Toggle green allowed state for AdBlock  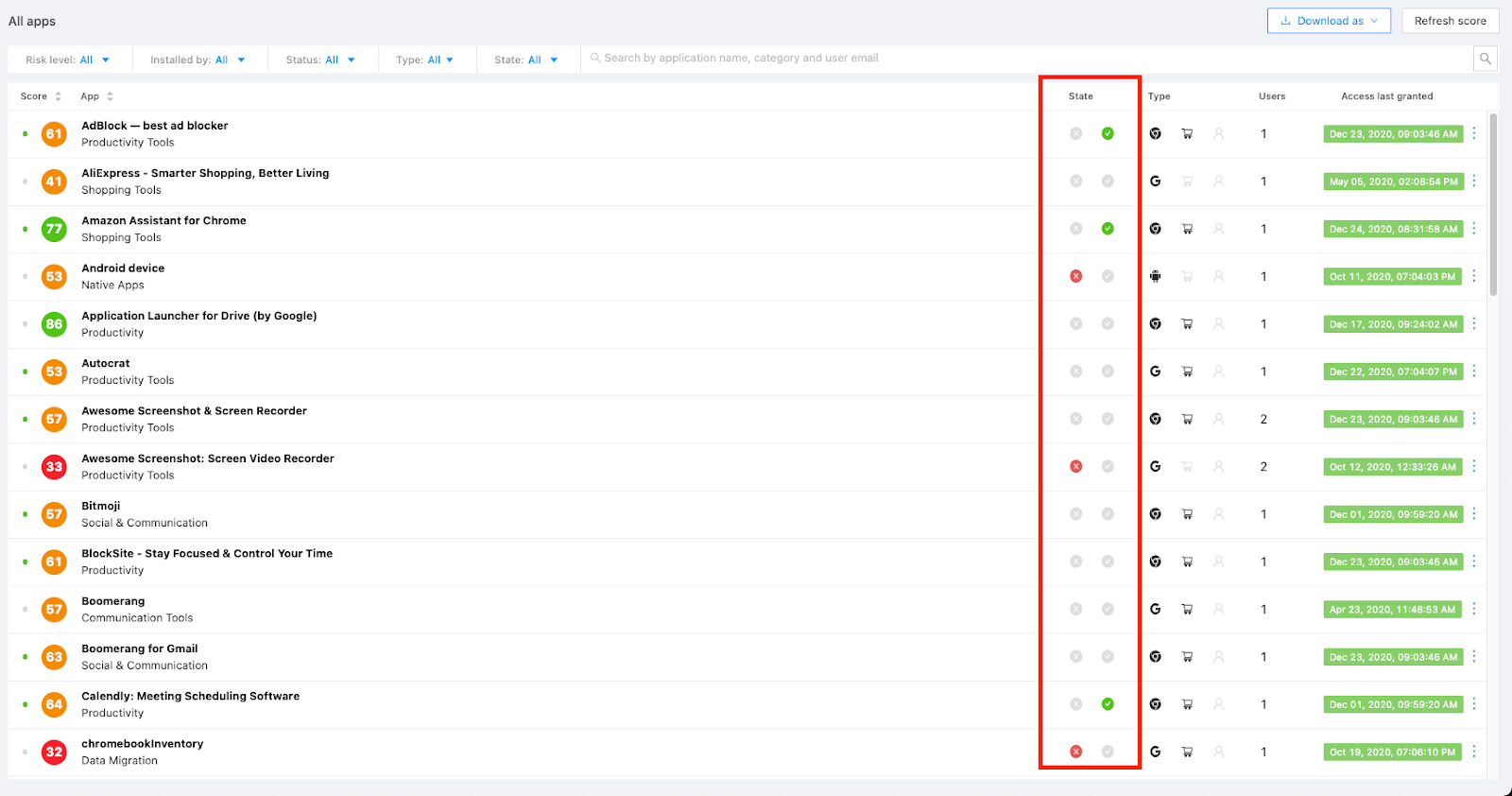(1108, 133)
